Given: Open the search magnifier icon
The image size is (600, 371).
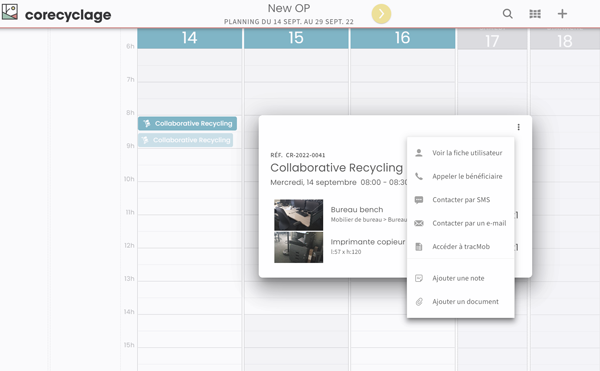Looking at the screenshot, I should [x=507, y=14].
